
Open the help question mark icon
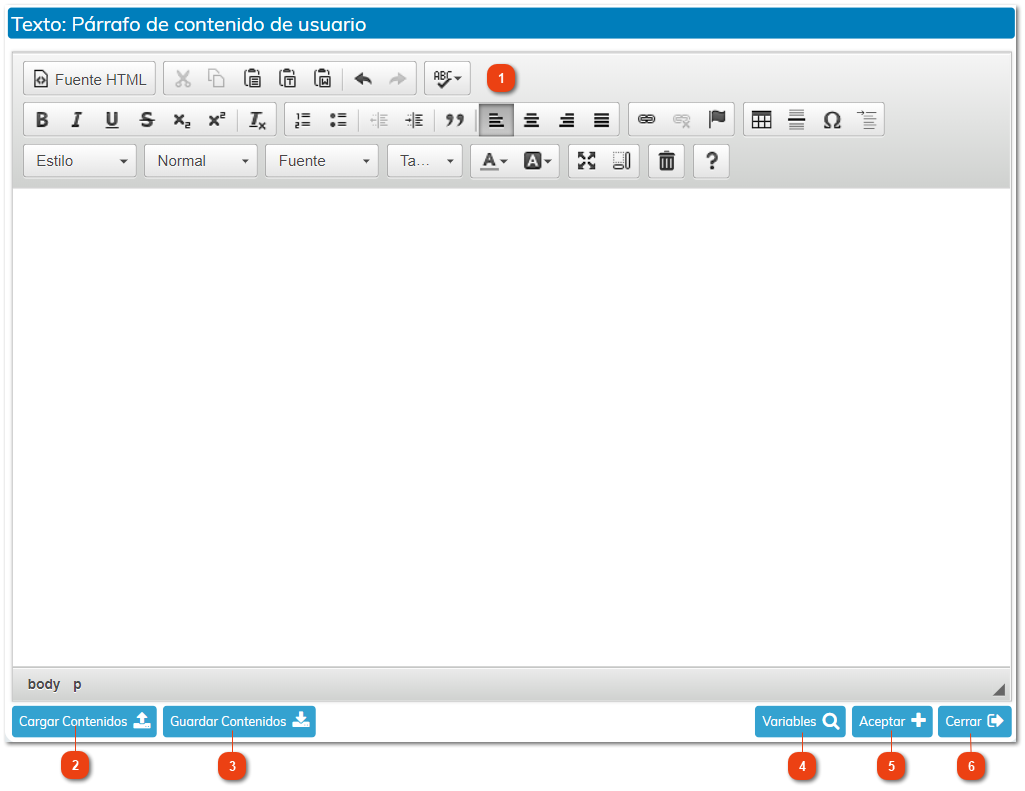coord(711,161)
